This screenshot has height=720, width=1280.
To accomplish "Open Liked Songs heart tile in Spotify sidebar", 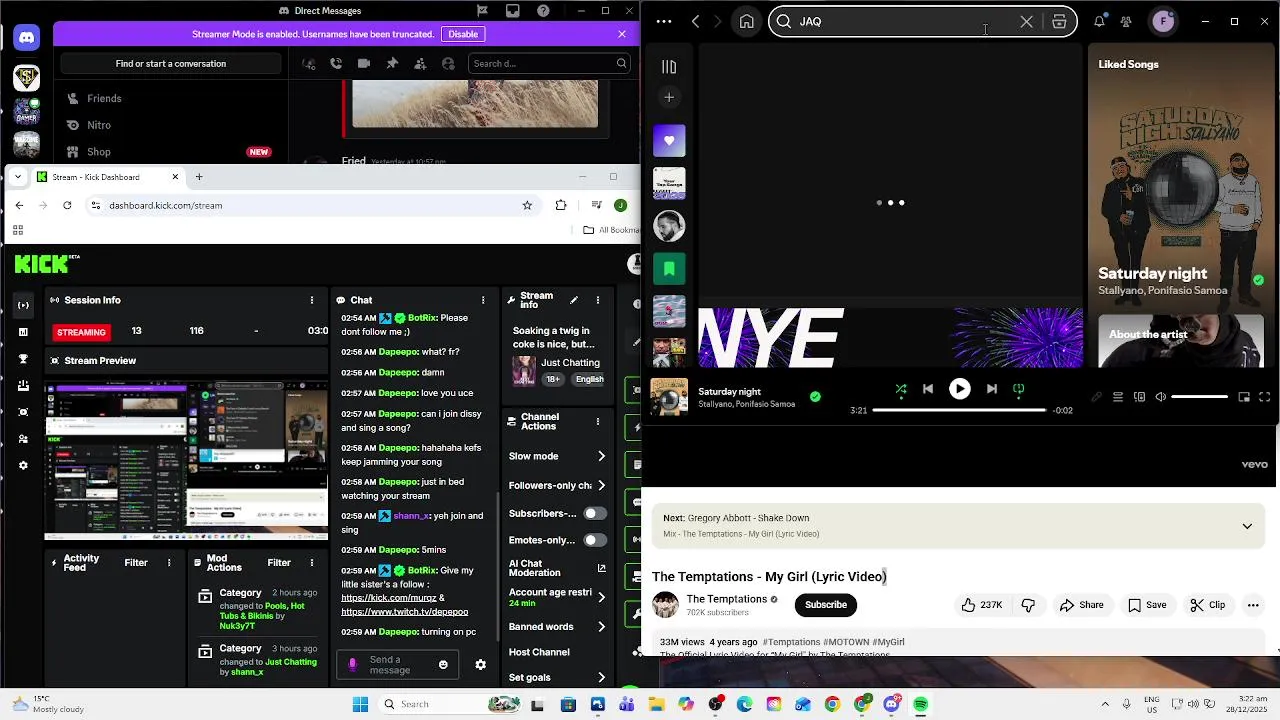I will [669, 141].
